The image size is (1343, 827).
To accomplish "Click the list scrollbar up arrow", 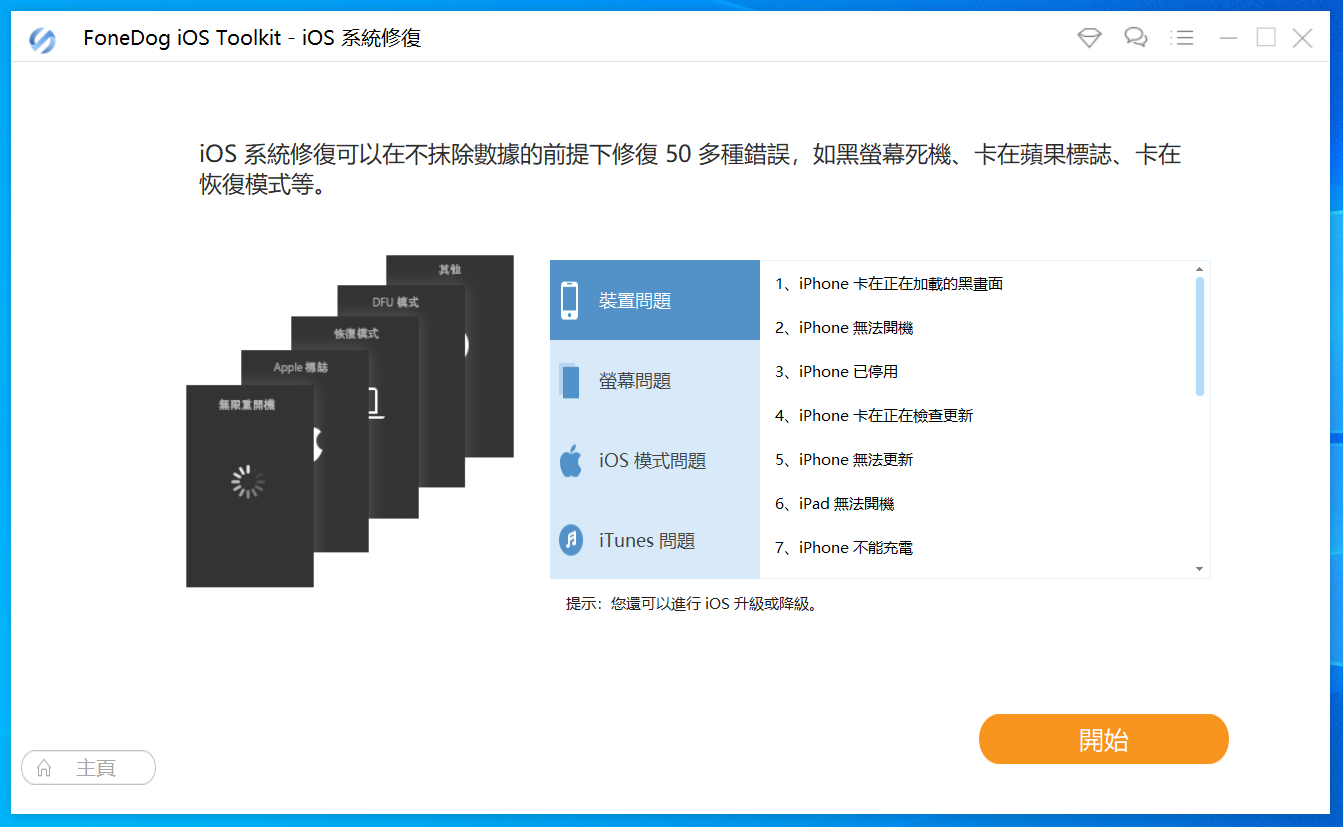I will tap(1200, 269).
